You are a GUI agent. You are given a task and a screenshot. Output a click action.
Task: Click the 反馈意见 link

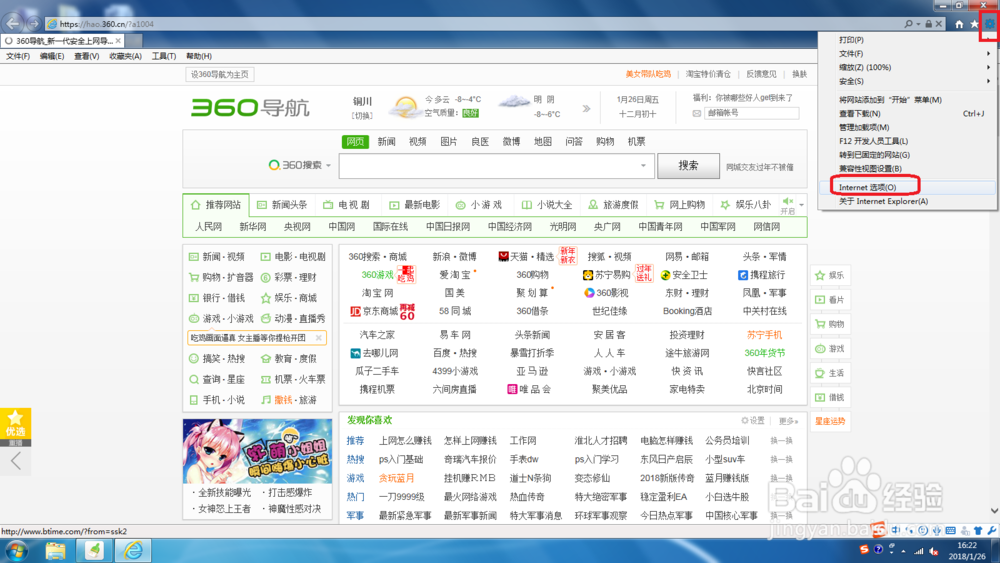click(761, 74)
